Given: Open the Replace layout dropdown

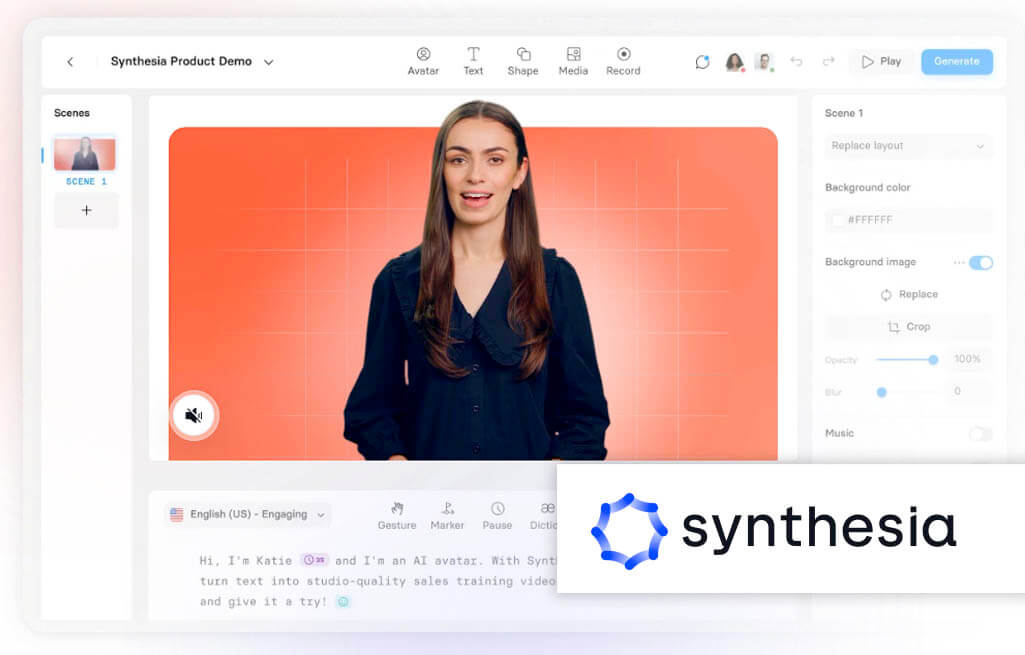Looking at the screenshot, I should (x=908, y=146).
